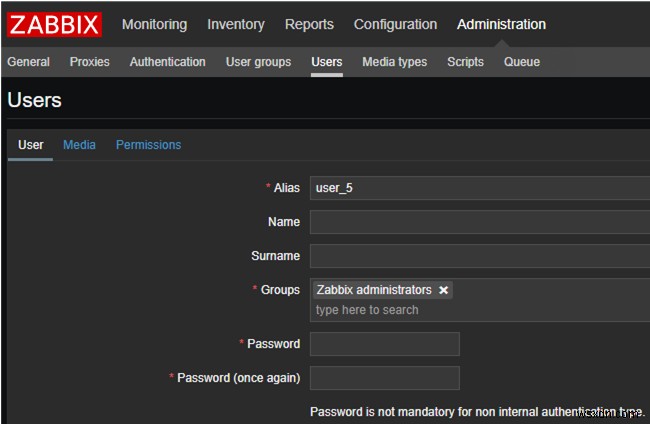The image size is (650, 424).
Task: Click the Users page heading
Action: pos(34,100)
